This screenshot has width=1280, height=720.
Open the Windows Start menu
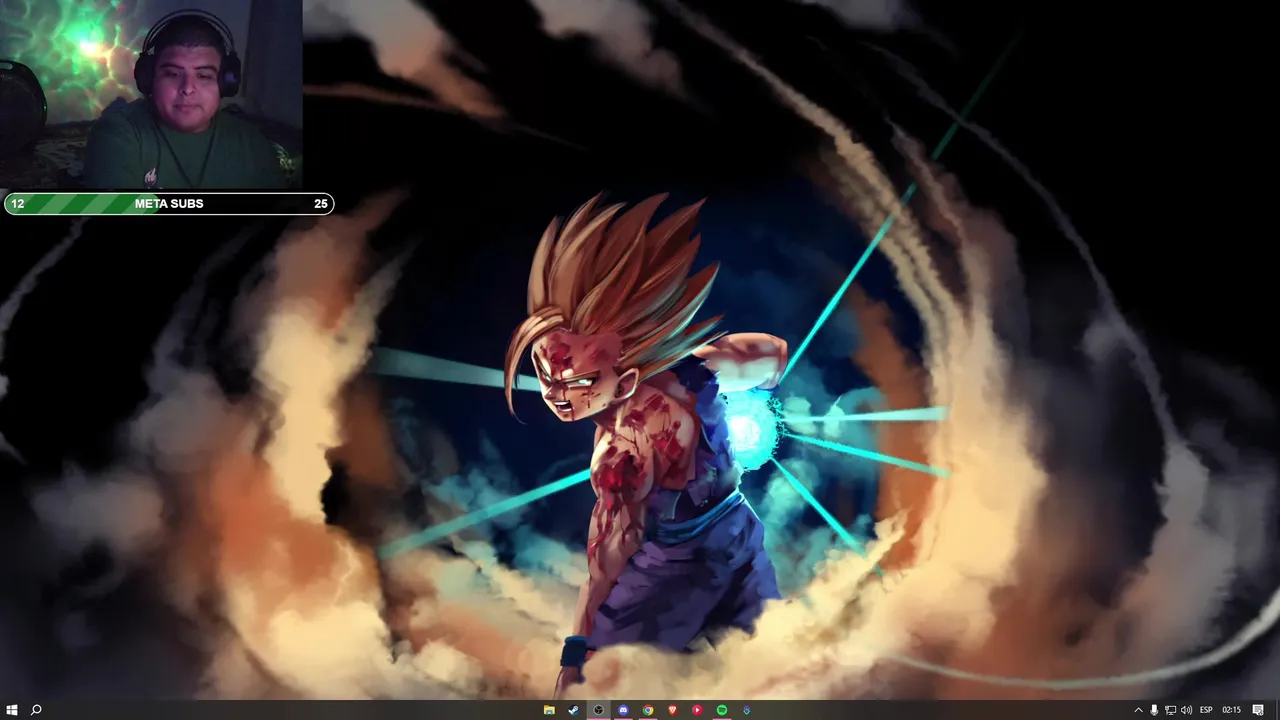(11, 710)
